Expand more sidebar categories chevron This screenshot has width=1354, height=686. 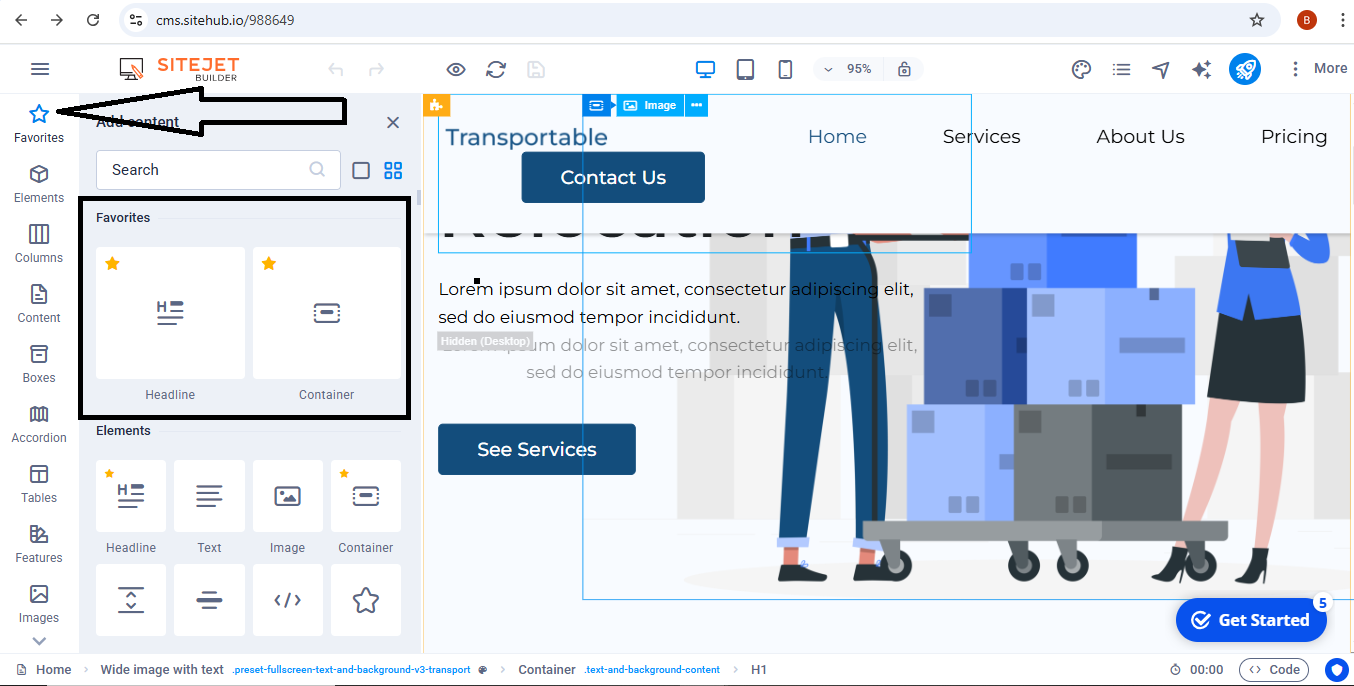click(39, 641)
